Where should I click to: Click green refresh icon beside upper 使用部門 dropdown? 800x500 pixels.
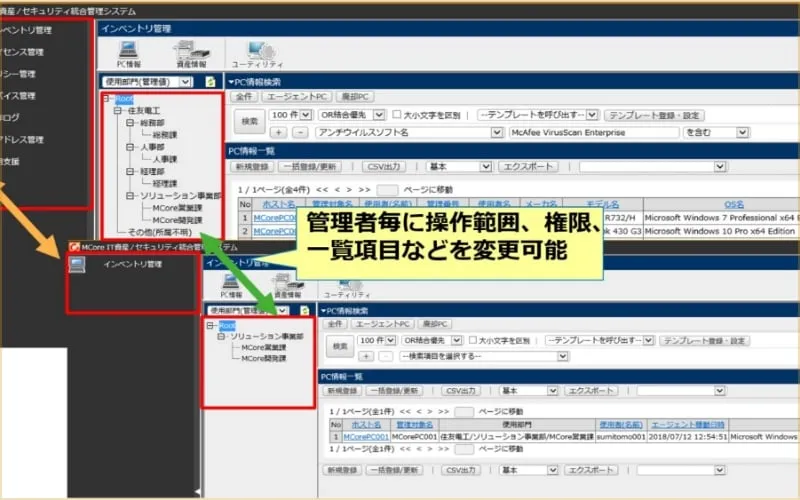point(210,82)
